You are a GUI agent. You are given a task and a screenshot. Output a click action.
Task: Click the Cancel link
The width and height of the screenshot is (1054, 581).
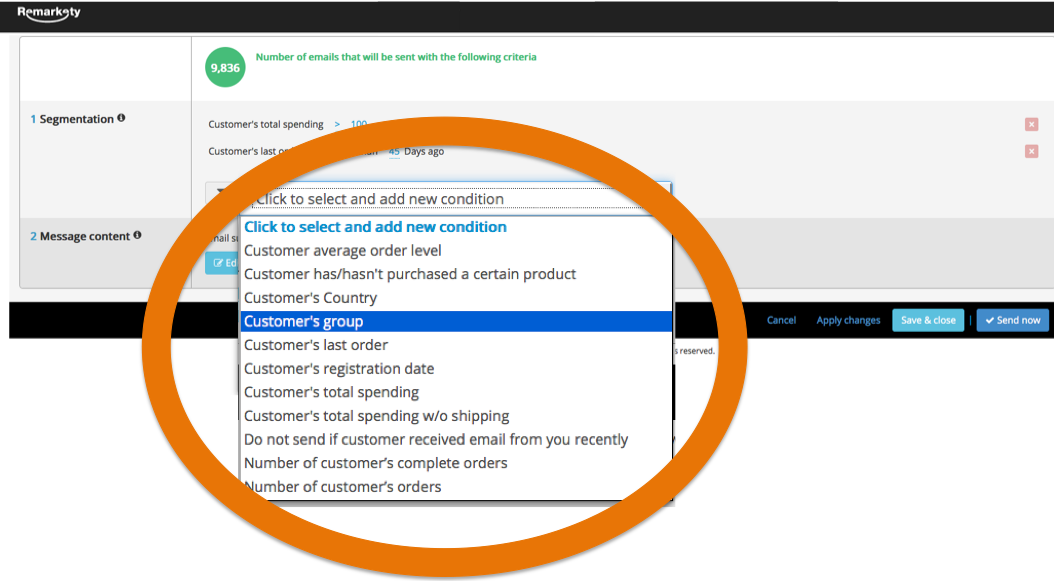[x=781, y=320]
